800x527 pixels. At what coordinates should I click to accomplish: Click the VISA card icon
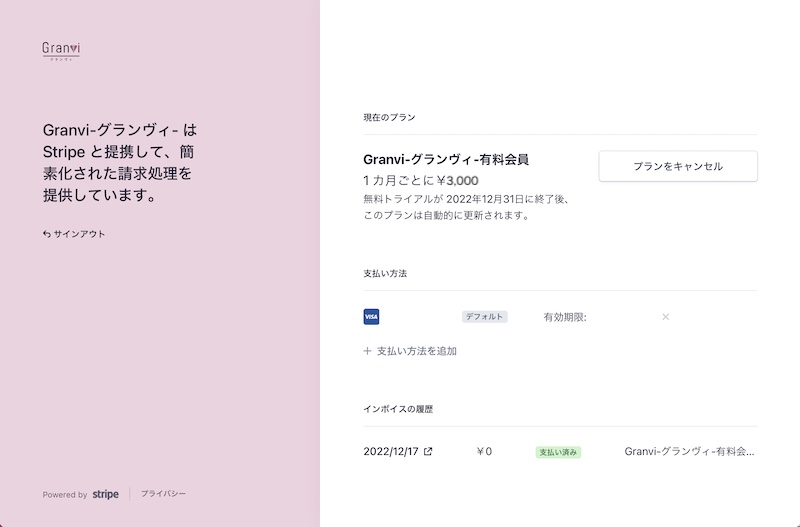pos(371,317)
